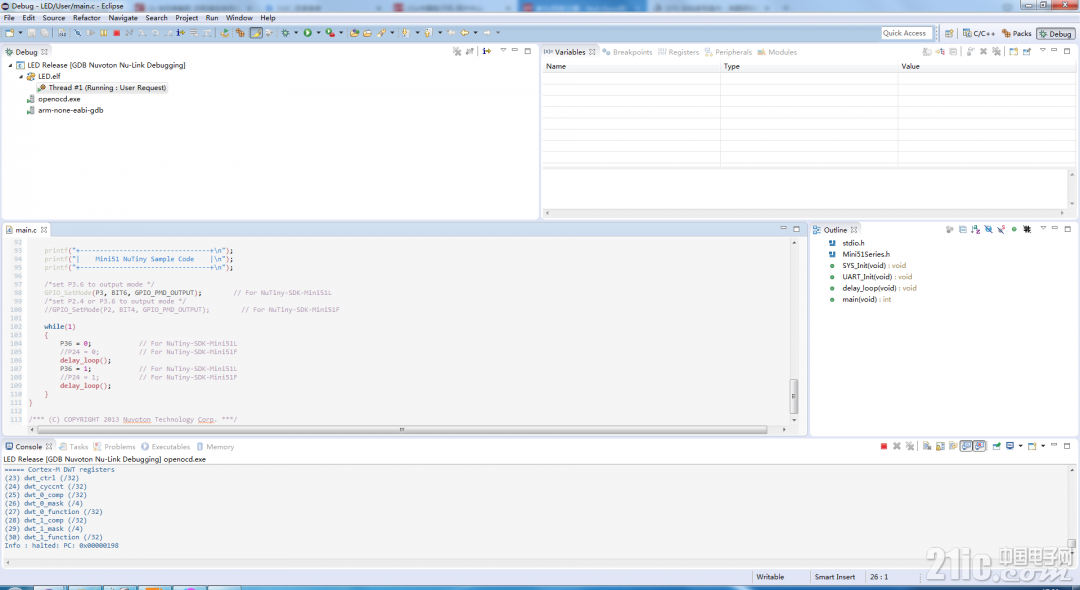This screenshot has width=1080, height=590.
Task: Click the Debug bug icon in main toolbar
Action: pos(285,33)
